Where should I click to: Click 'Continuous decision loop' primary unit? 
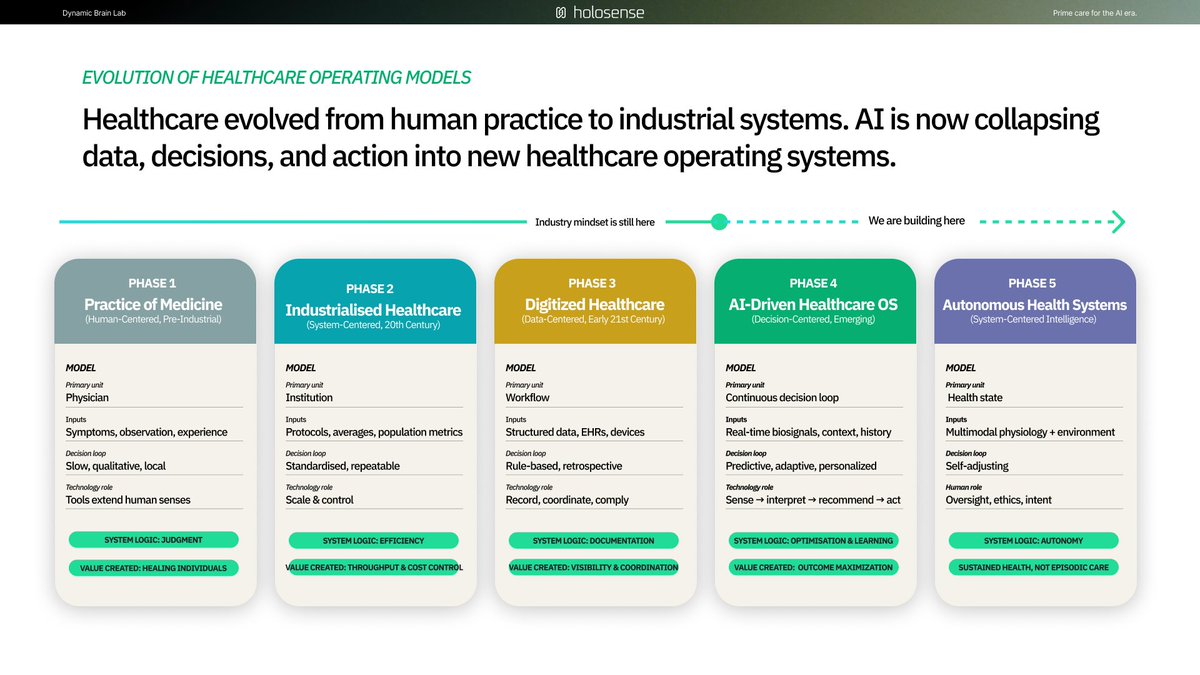tap(782, 398)
